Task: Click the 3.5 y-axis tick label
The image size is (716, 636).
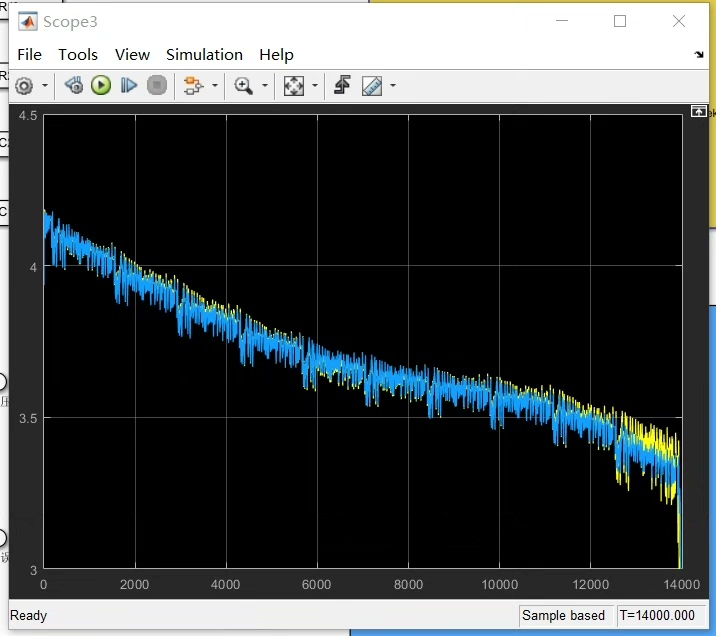Action: tap(28, 418)
